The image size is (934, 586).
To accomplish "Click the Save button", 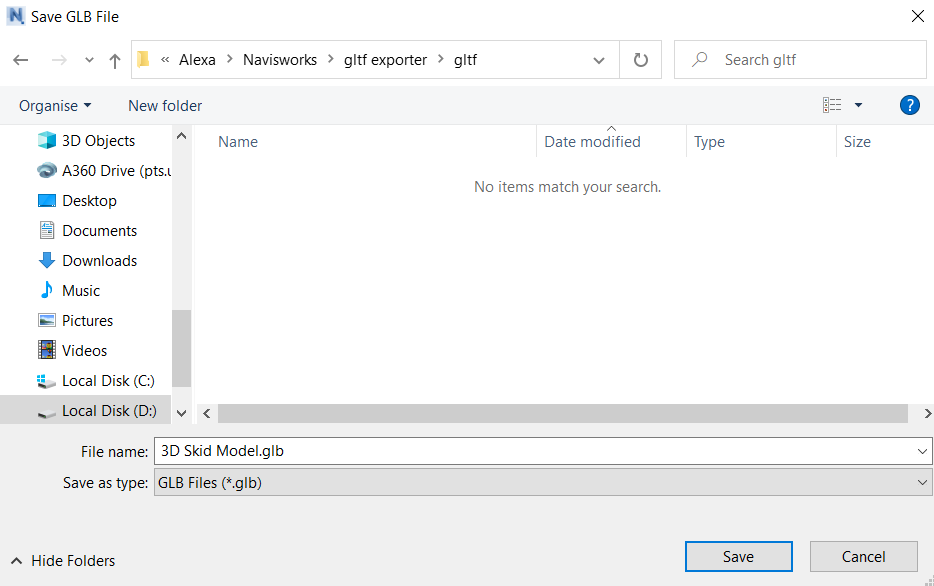I will pos(738,557).
